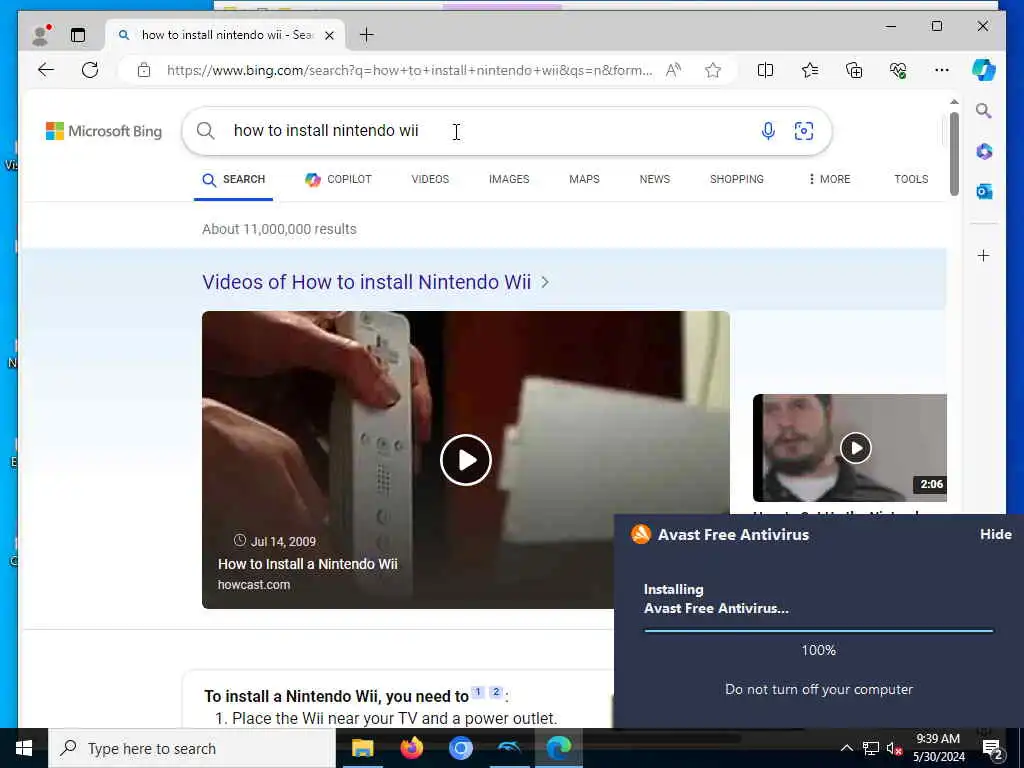Screen dimensions: 1024x768
Task: Open citation reference 1
Action: click(x=478, y=692)
